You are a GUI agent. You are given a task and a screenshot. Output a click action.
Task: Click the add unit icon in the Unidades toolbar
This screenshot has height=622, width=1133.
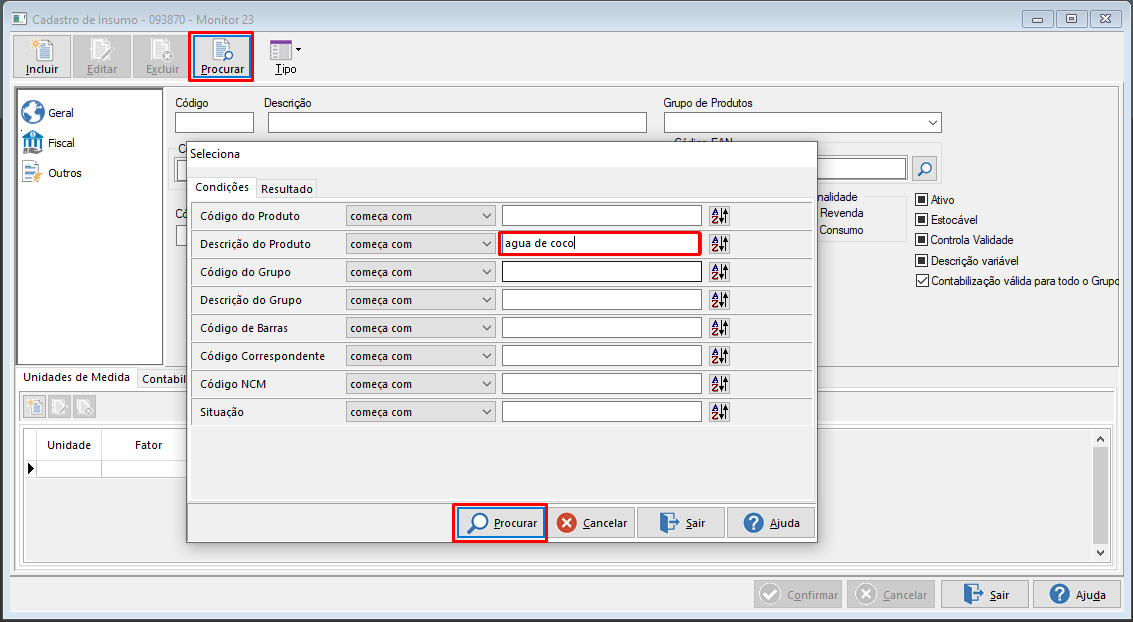coord(35,407)
